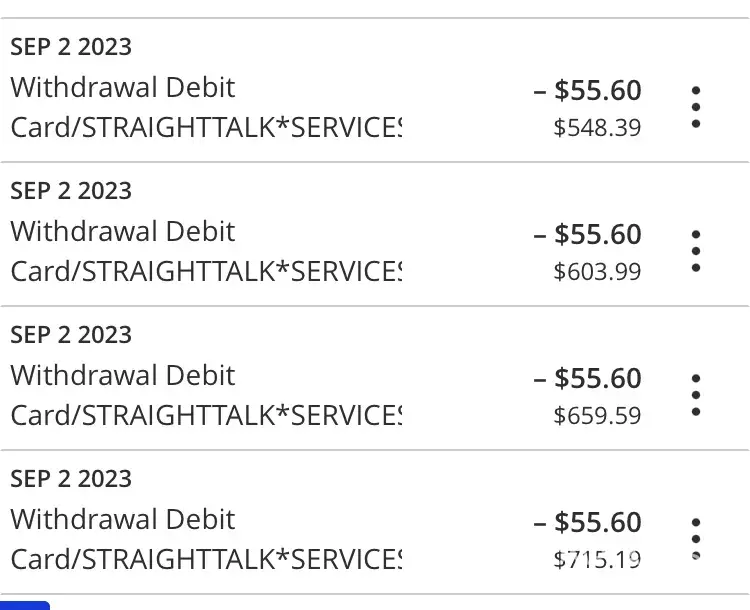750x610 pixels.
Task: Click the – $55.60 amount above $715.19
Action: tap(588, 522)
